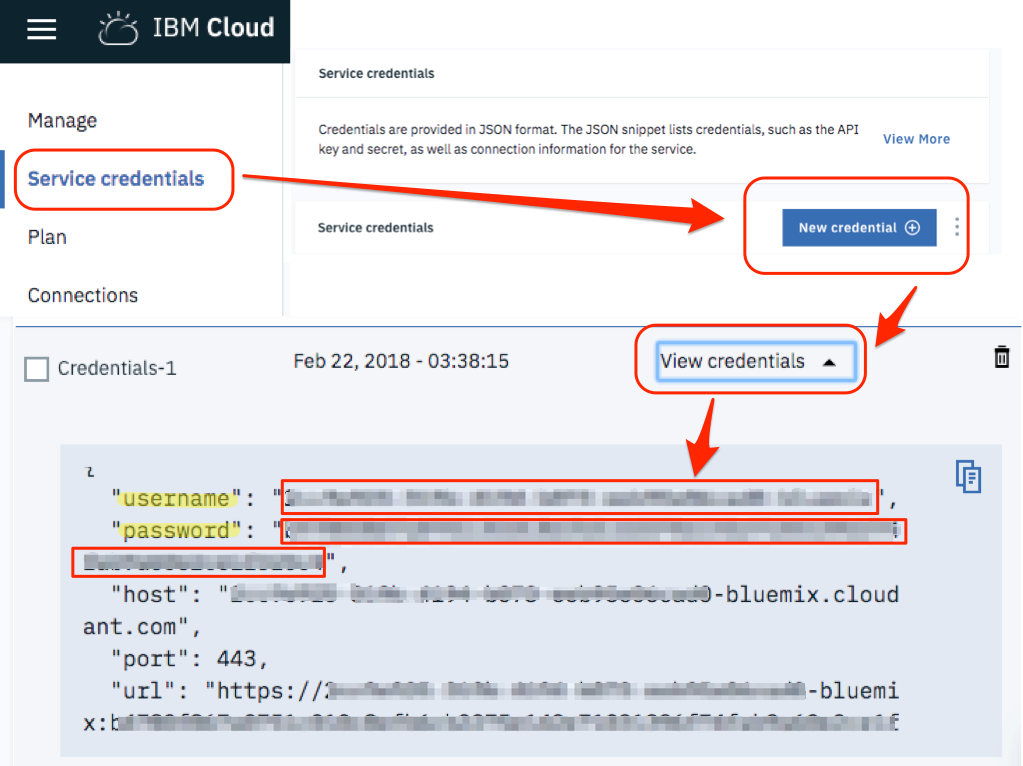This screenshot has height=766, width=1023.
Task: Open the three-dot overflow menu
Action: (x=956, y=228)
